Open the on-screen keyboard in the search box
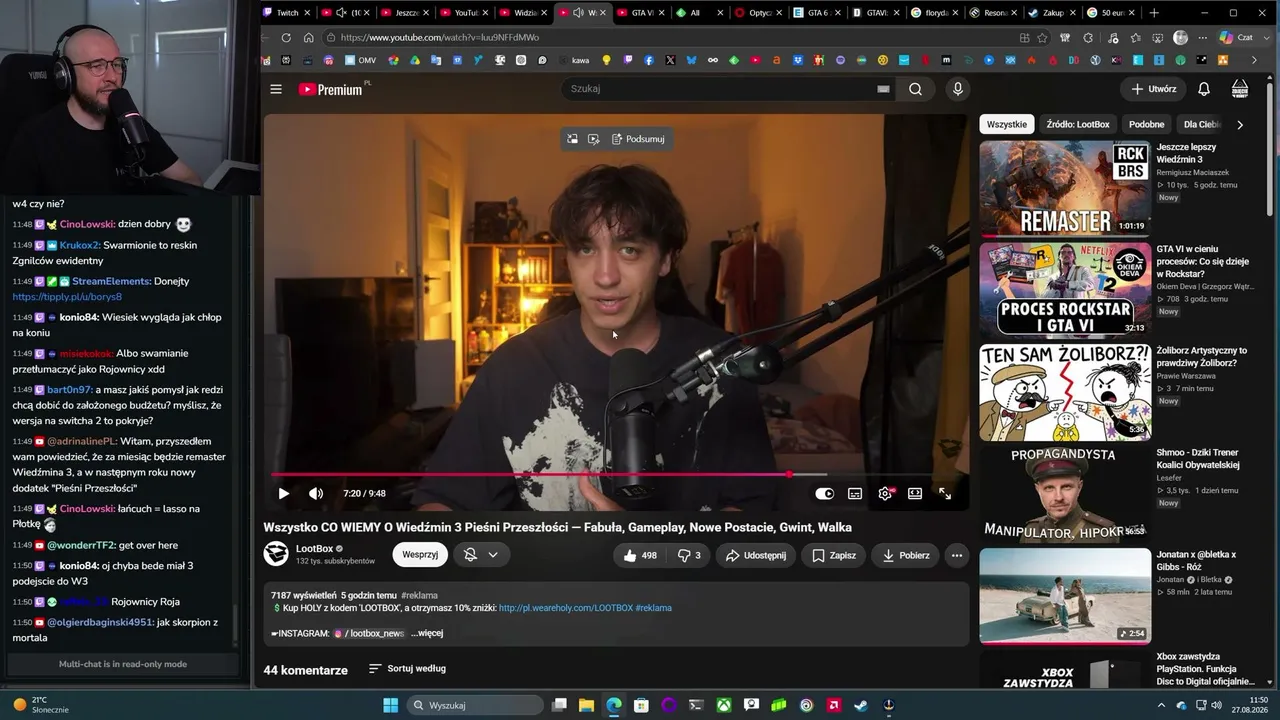Screen dimensions: 1280x720 coord(883,89)
